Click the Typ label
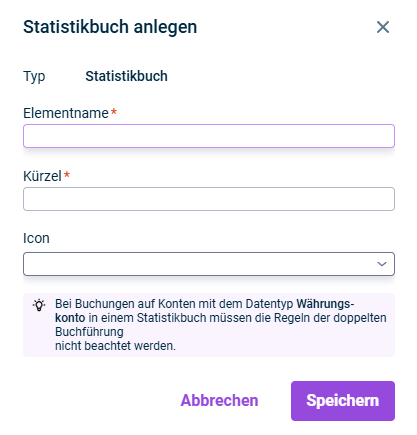Screen dimensions: 417x435 (x=34, y=77)
